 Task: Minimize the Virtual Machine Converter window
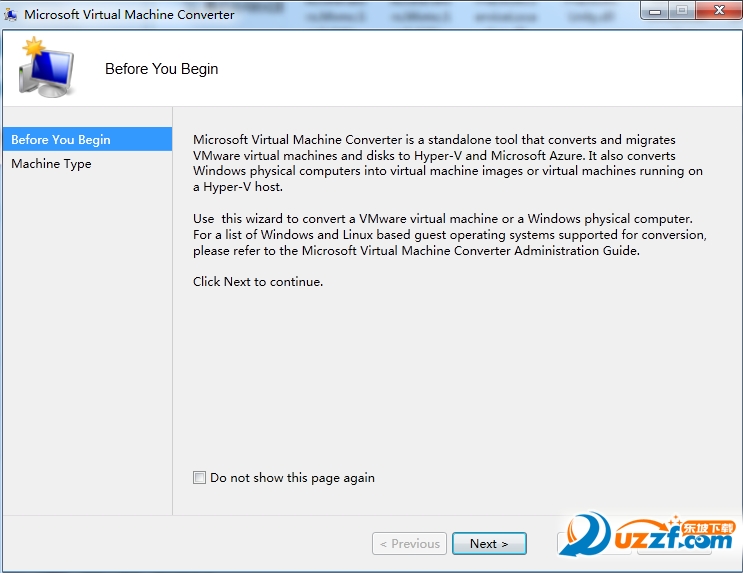pos(654,12)
